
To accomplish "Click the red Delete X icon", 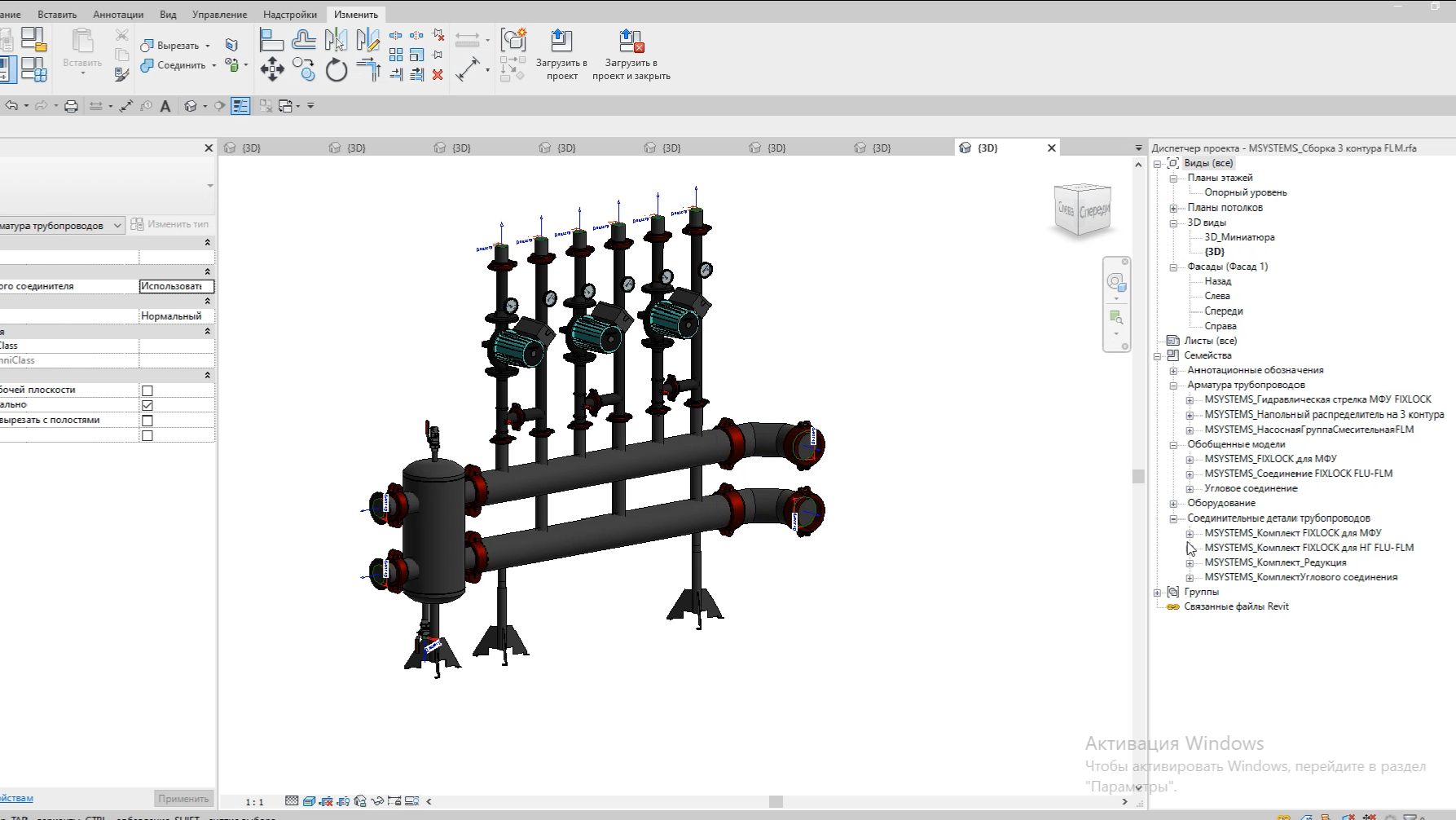I will pos(438,75).
